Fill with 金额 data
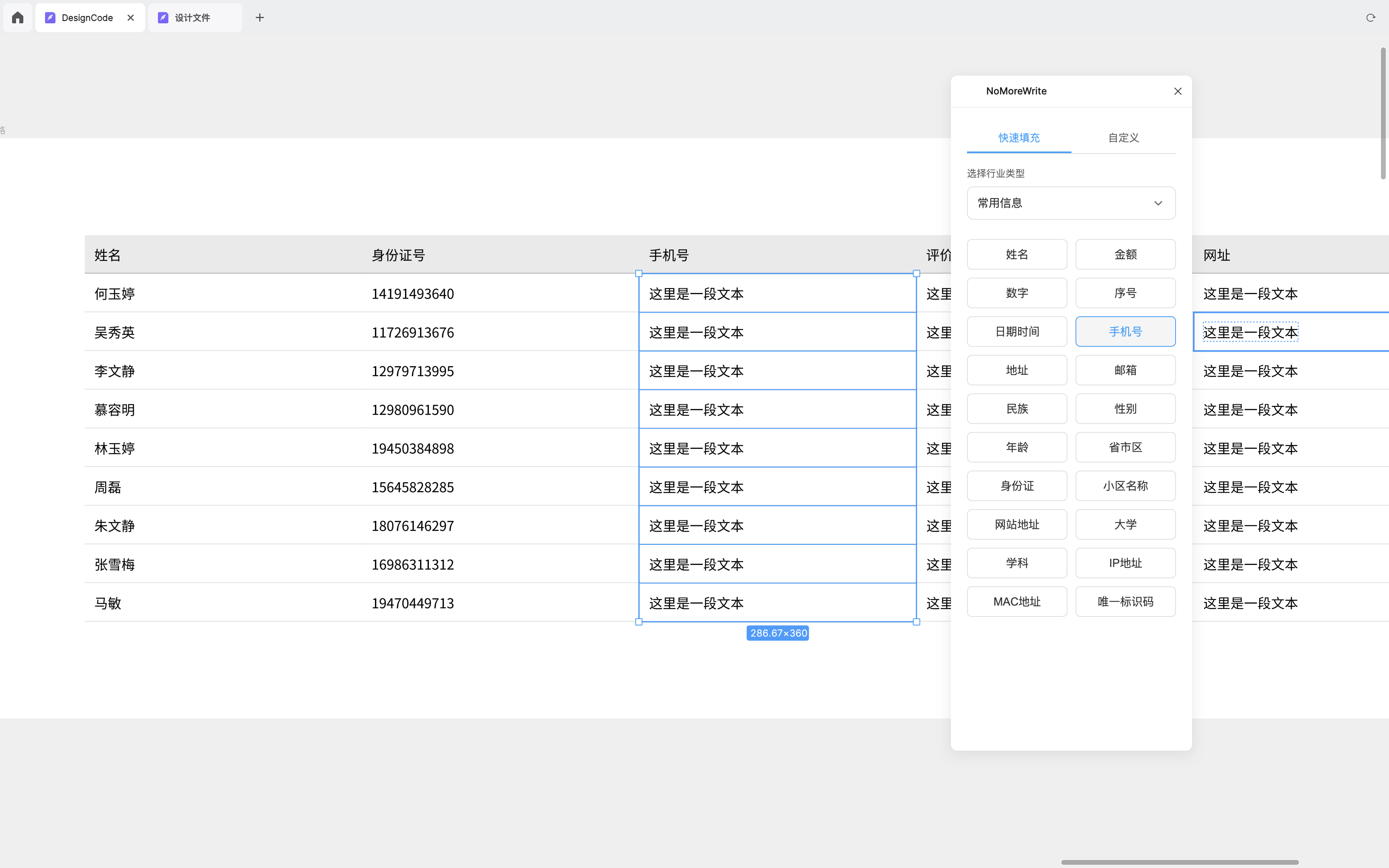The width and height of the screenshot is (1389, 868). [x=1125, y=254]
